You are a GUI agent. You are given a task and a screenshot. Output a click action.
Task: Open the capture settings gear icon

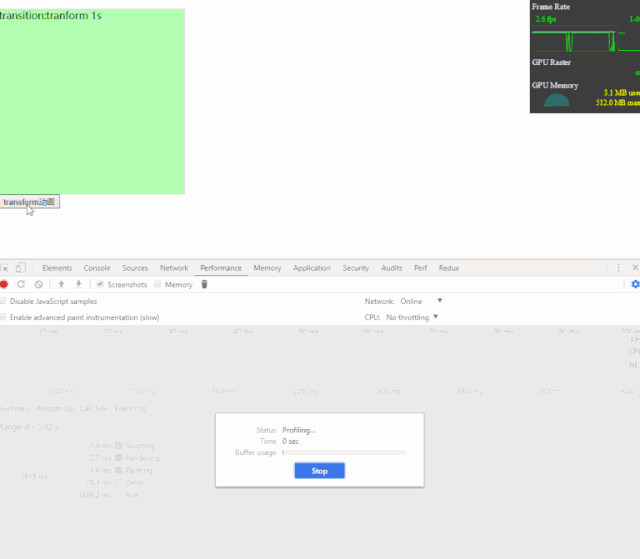[x=635, y=284]
